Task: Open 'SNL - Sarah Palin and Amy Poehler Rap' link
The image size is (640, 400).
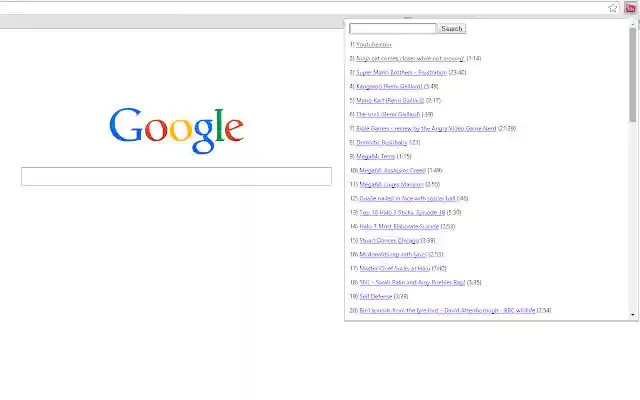Action: [x=412, y=282]
